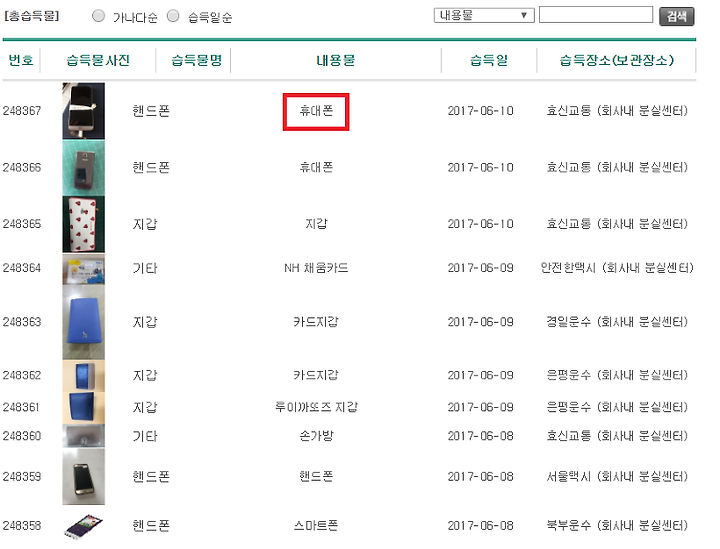Screen dimensions: 720x549
Task: Select the 가나다순 sort radio button
Action: [x=98, y=16]
